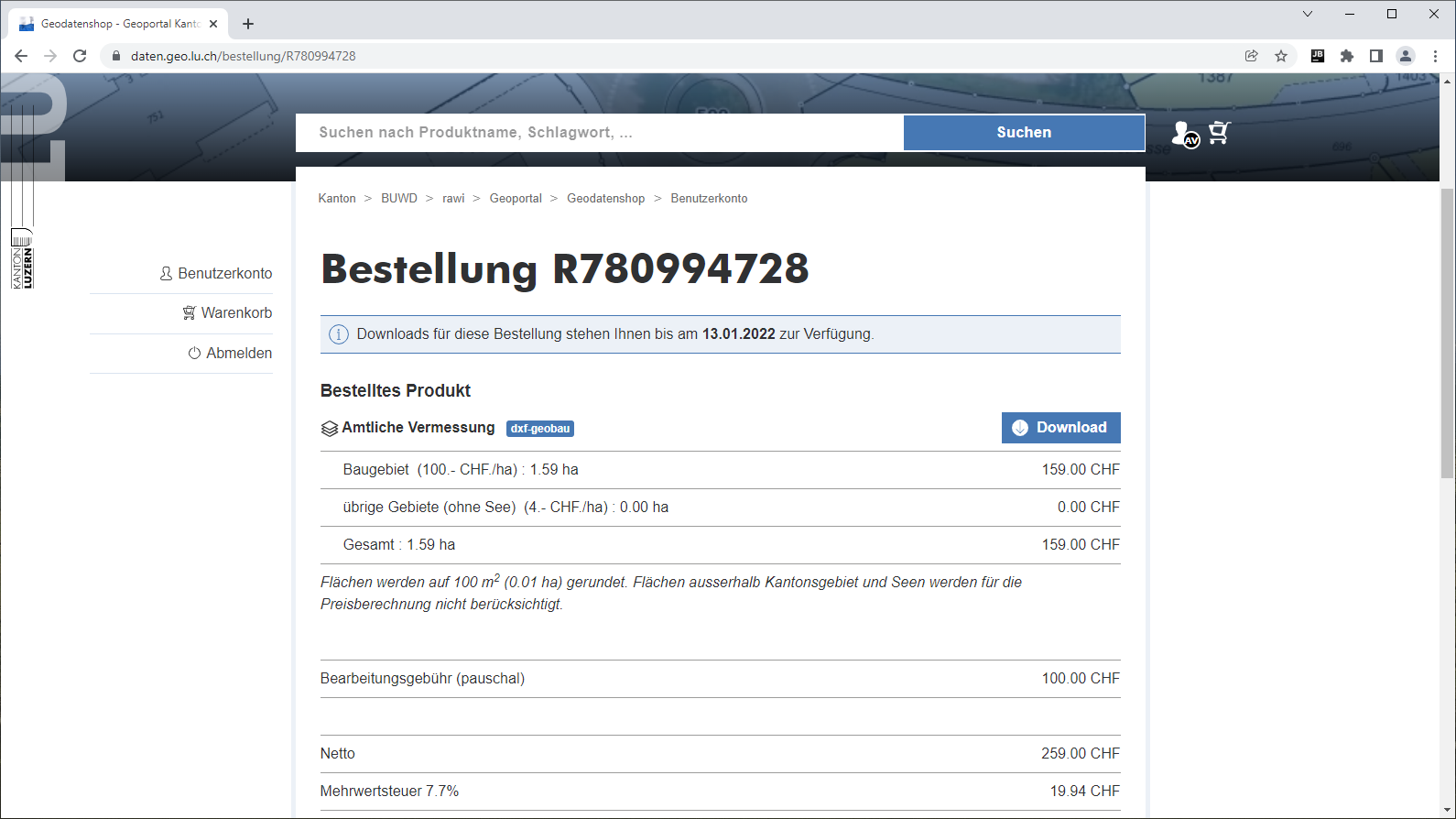Reload the page
Screen dimensions: 1456x819
[80, 56]
